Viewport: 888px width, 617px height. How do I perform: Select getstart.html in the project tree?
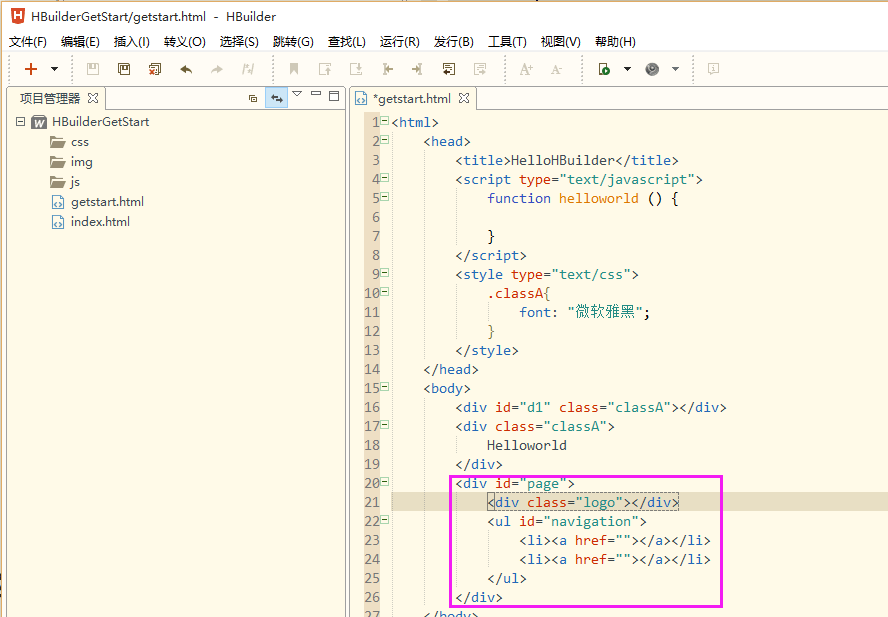click(x=108, y=202)
